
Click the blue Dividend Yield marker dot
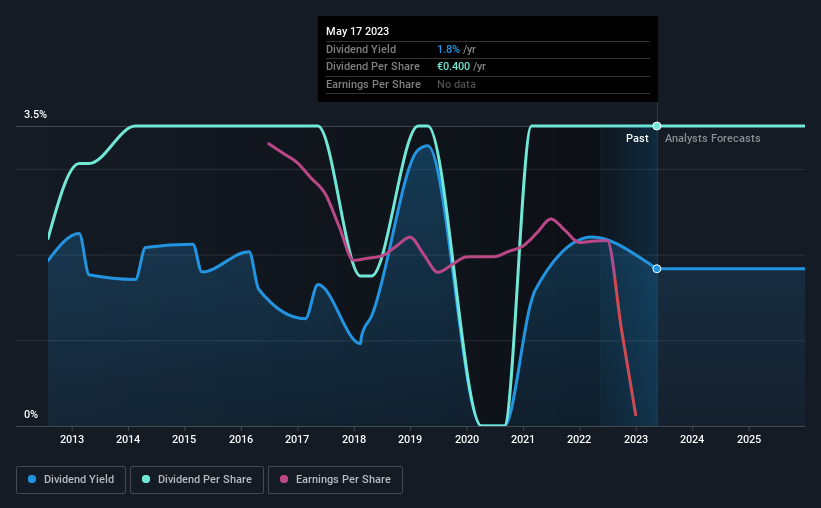(x=657, y=269)
